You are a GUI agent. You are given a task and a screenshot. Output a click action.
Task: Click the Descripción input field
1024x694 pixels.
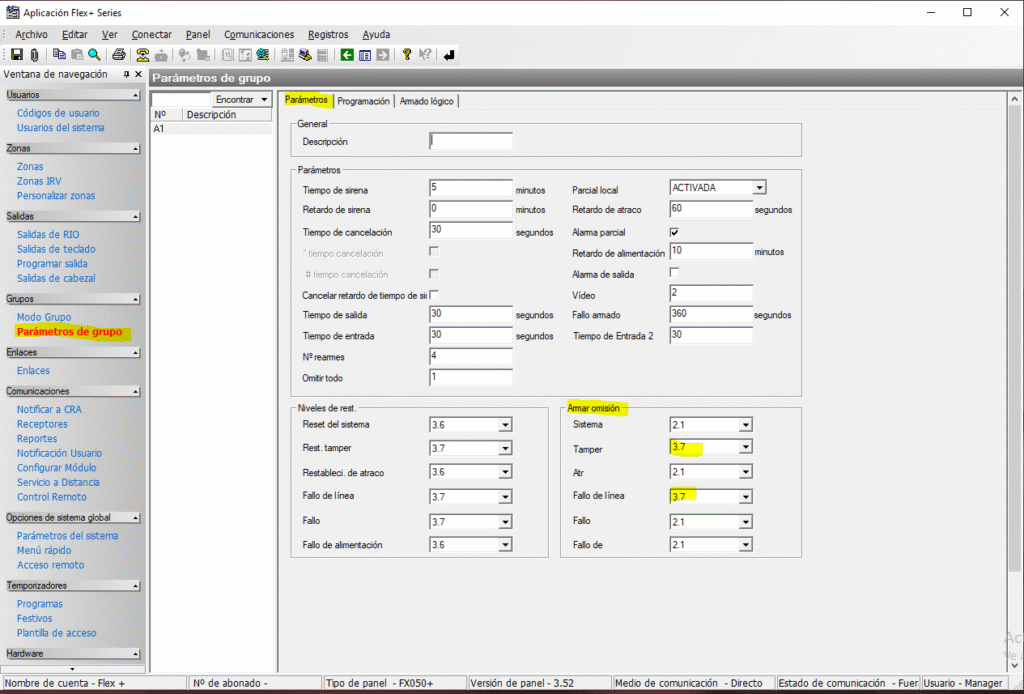pos(471,141)
